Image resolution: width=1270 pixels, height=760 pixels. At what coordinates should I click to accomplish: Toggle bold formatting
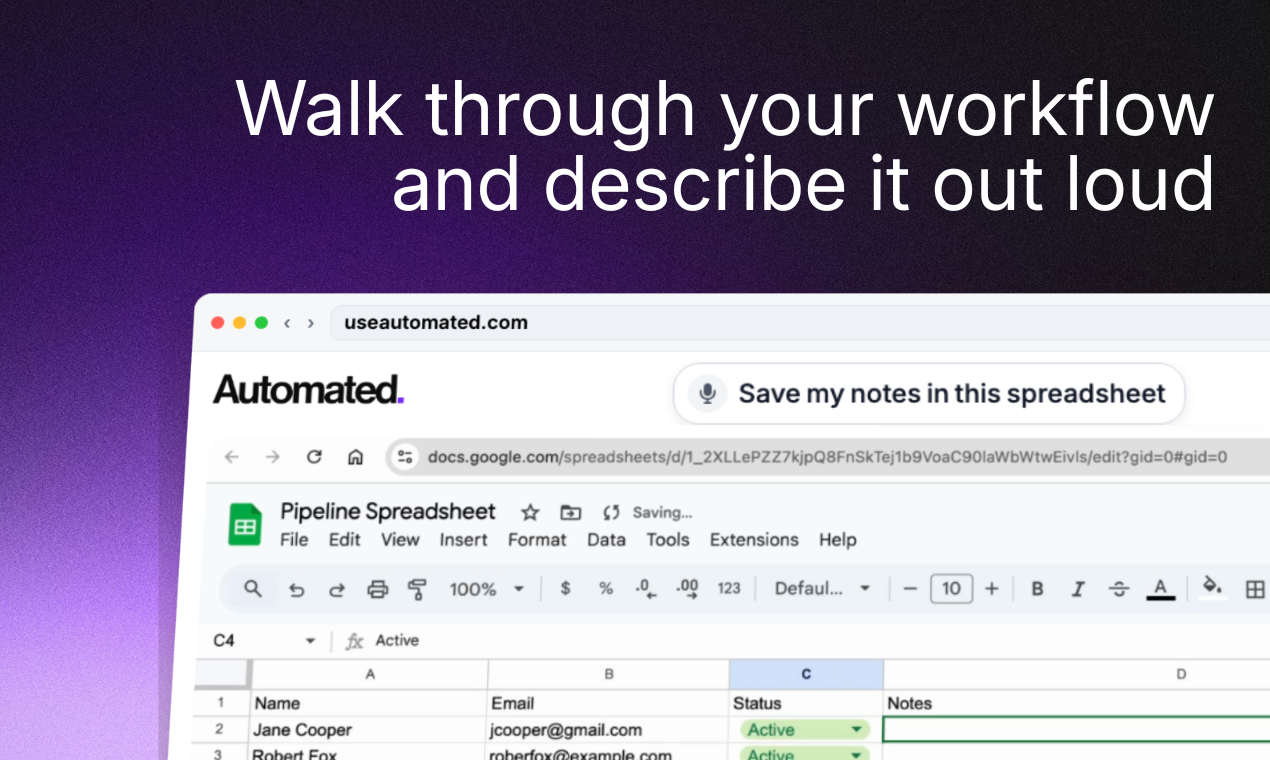click(x=1037, y=589)
